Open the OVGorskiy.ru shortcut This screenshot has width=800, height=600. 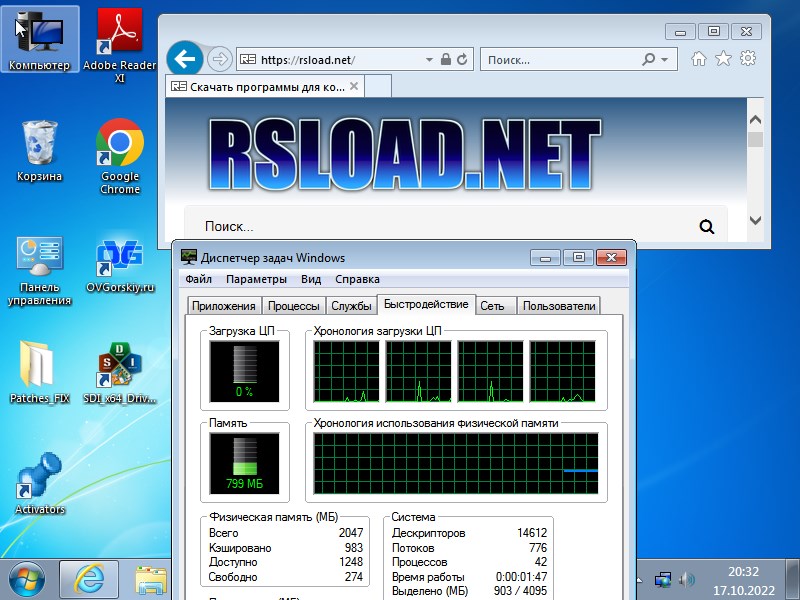(119, 265)
